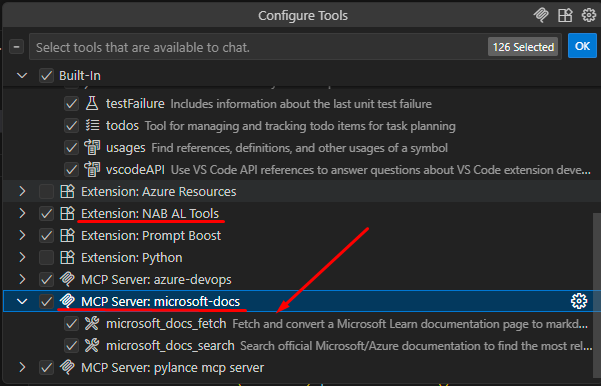Screen dimensions: 601x386
Task: Enable the Extension: Python checkbox
Action: click(x=46, y=257)
